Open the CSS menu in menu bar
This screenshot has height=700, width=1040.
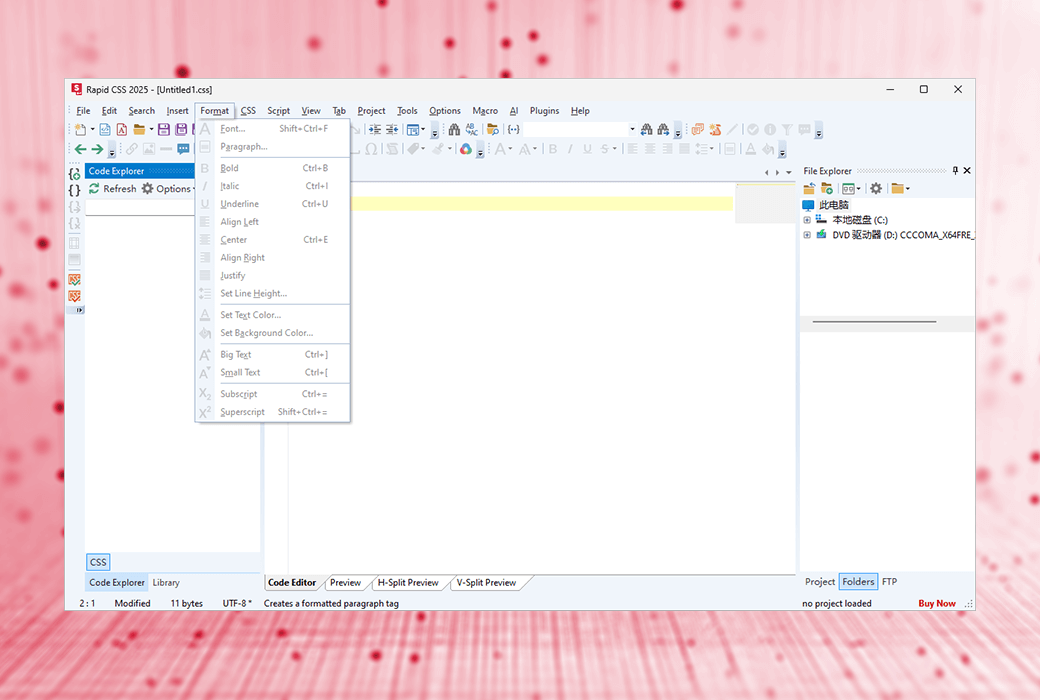(248, 111)
